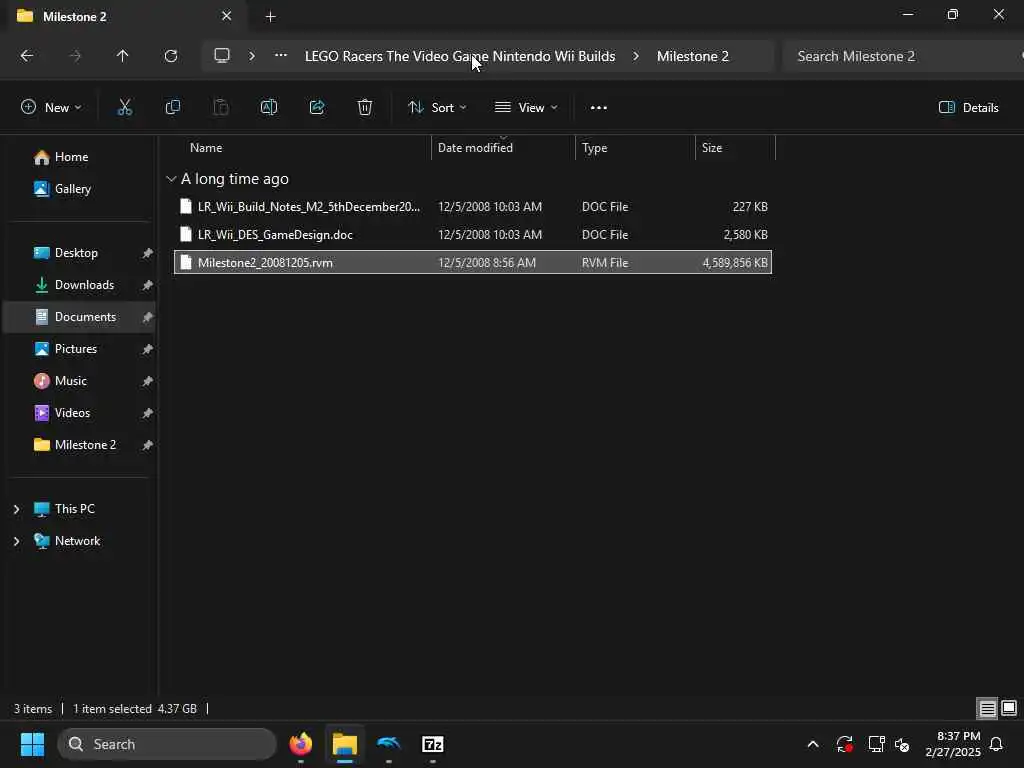Select the Milestone 2 window tab
Screen dimensions: 1024x768
[124, 16]
